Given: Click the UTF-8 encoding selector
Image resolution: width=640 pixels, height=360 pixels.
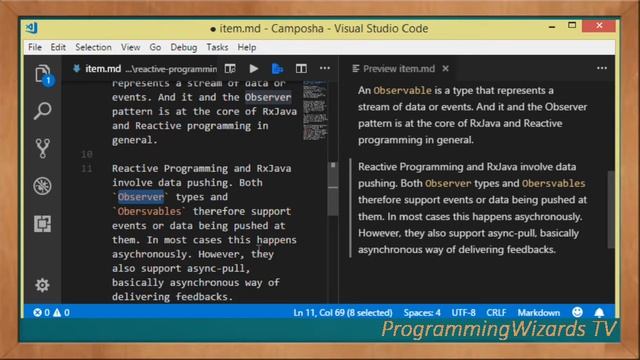Looking at the screenshot, I should (463, 313).
